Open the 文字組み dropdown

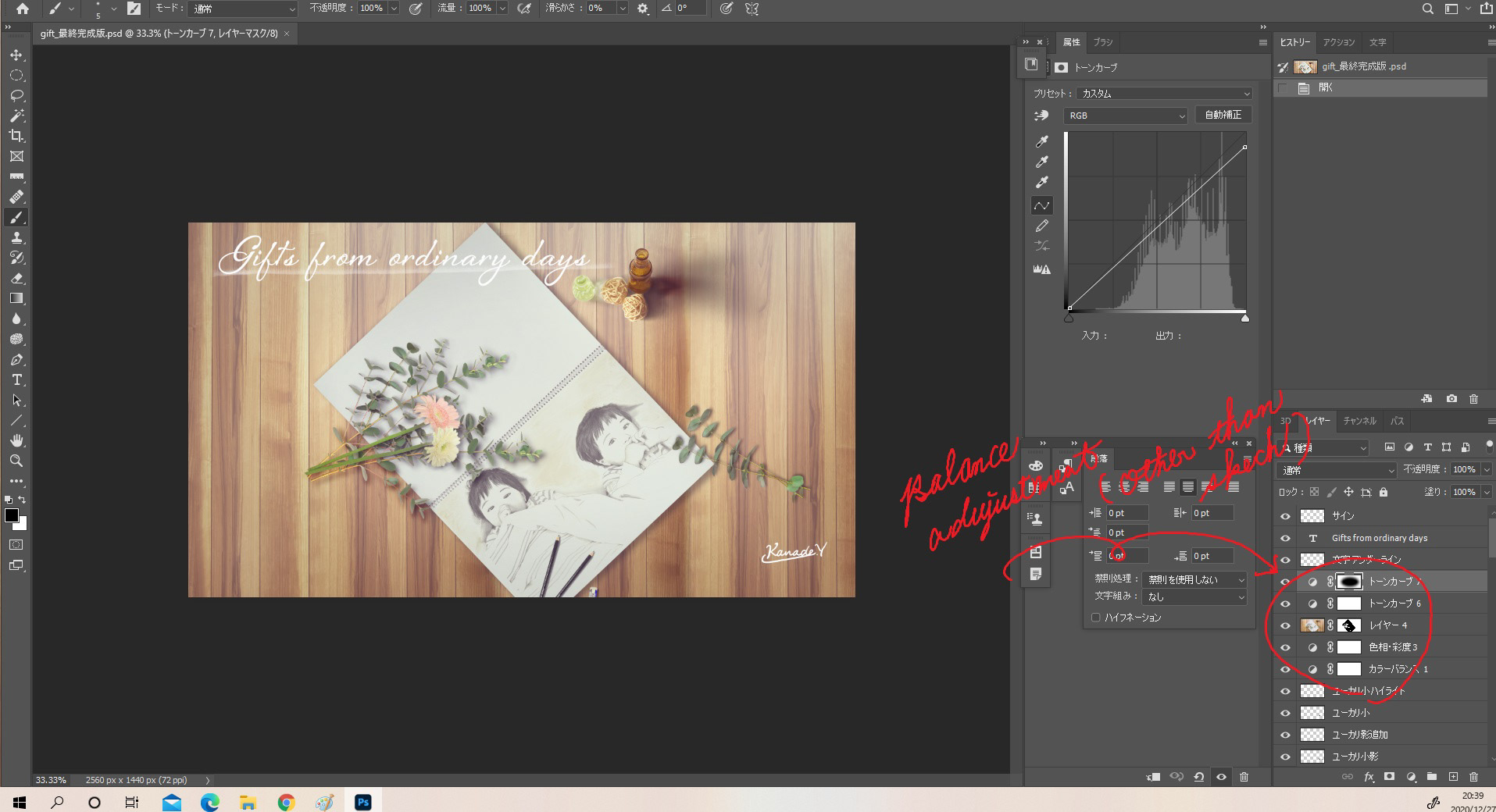pyautogui.click(x=1194, y=597)
